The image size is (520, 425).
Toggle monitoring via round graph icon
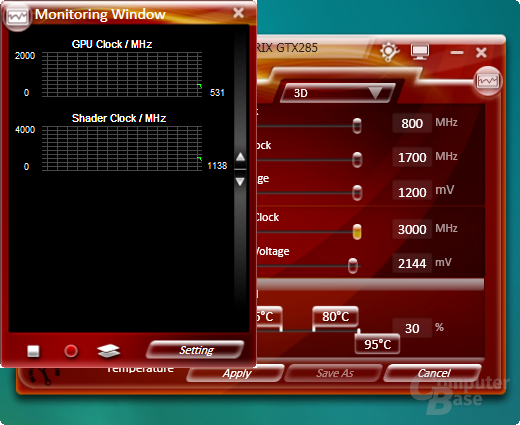488,81
